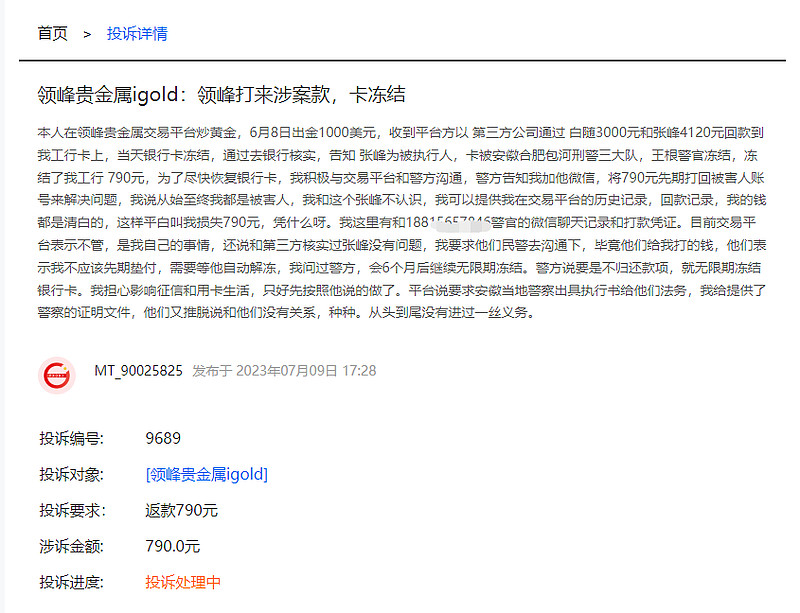The width and height of the screenshot is (800, 613).
Task: Click the 返款790元 request value
Action: coord(182,510)
